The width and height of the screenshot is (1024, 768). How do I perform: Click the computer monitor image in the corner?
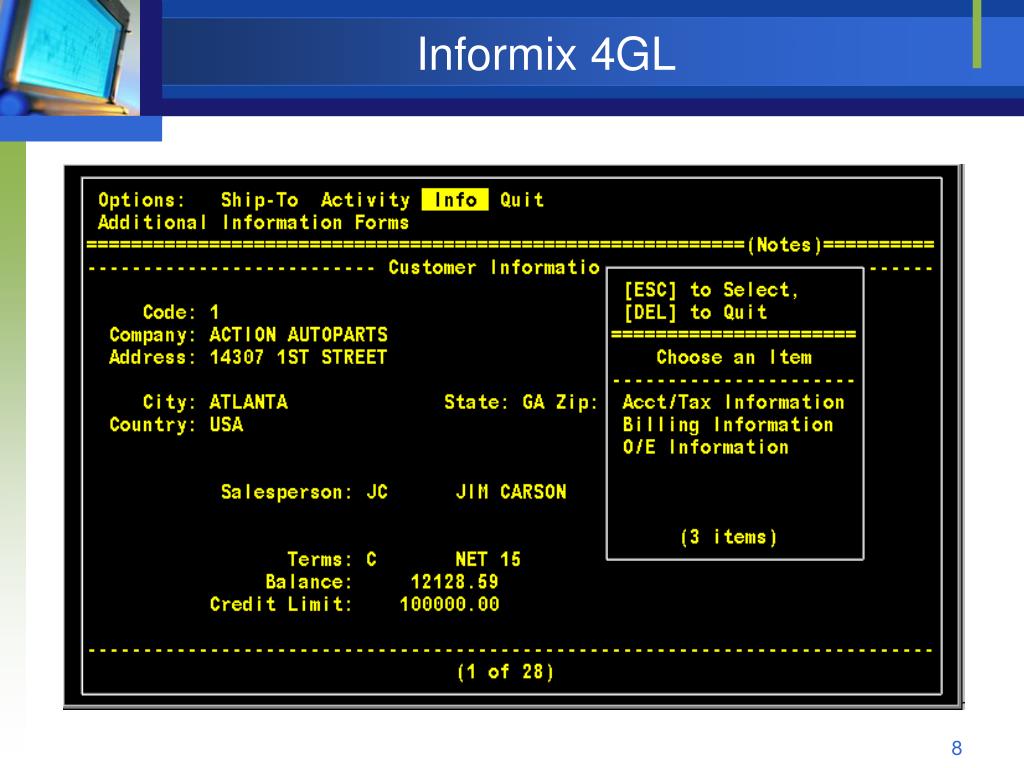pos(69,57)
